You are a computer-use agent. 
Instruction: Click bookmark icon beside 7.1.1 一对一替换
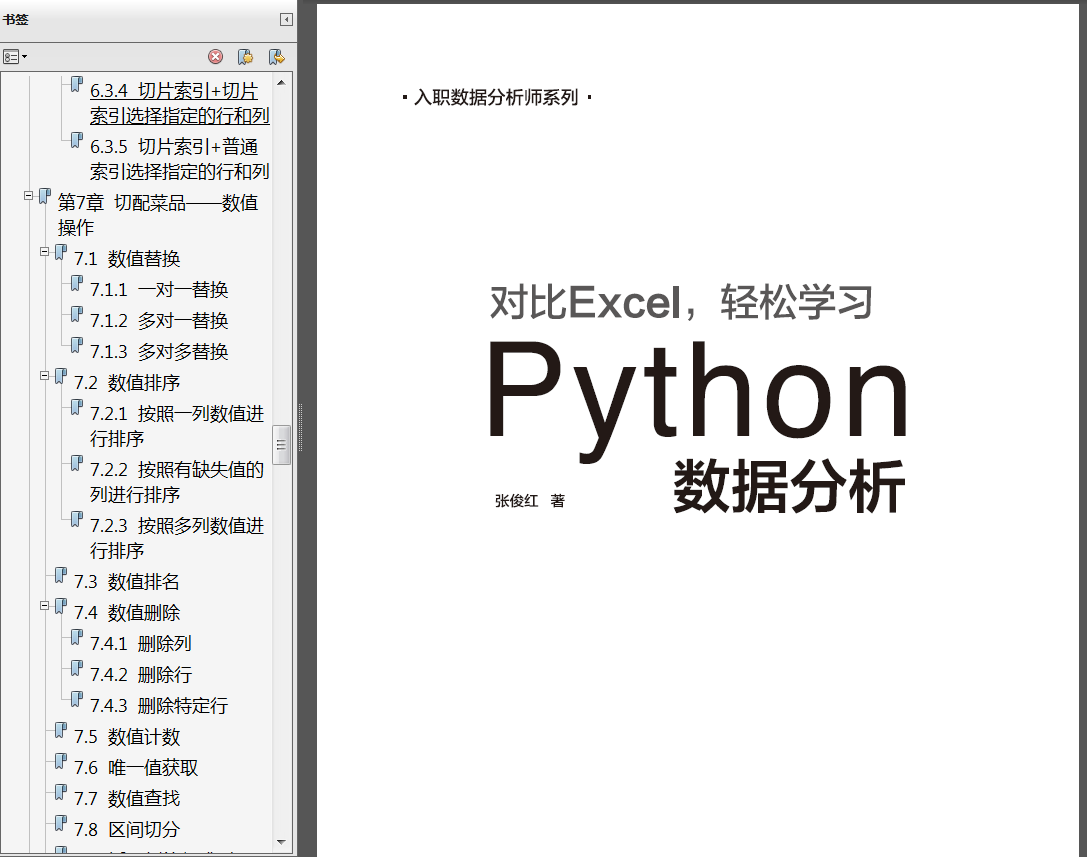click(x=77, y=283)
